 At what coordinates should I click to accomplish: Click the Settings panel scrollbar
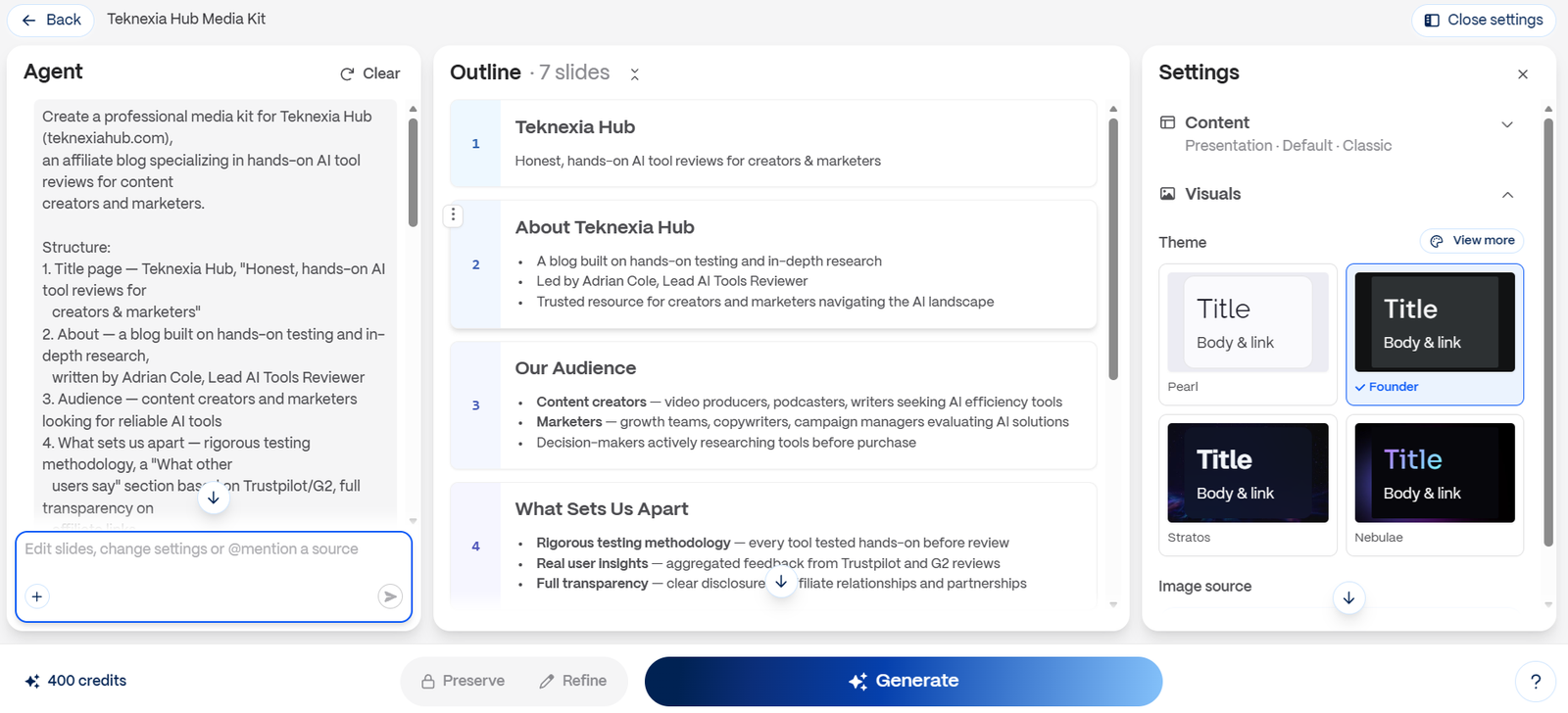[x=1548, y=332]
